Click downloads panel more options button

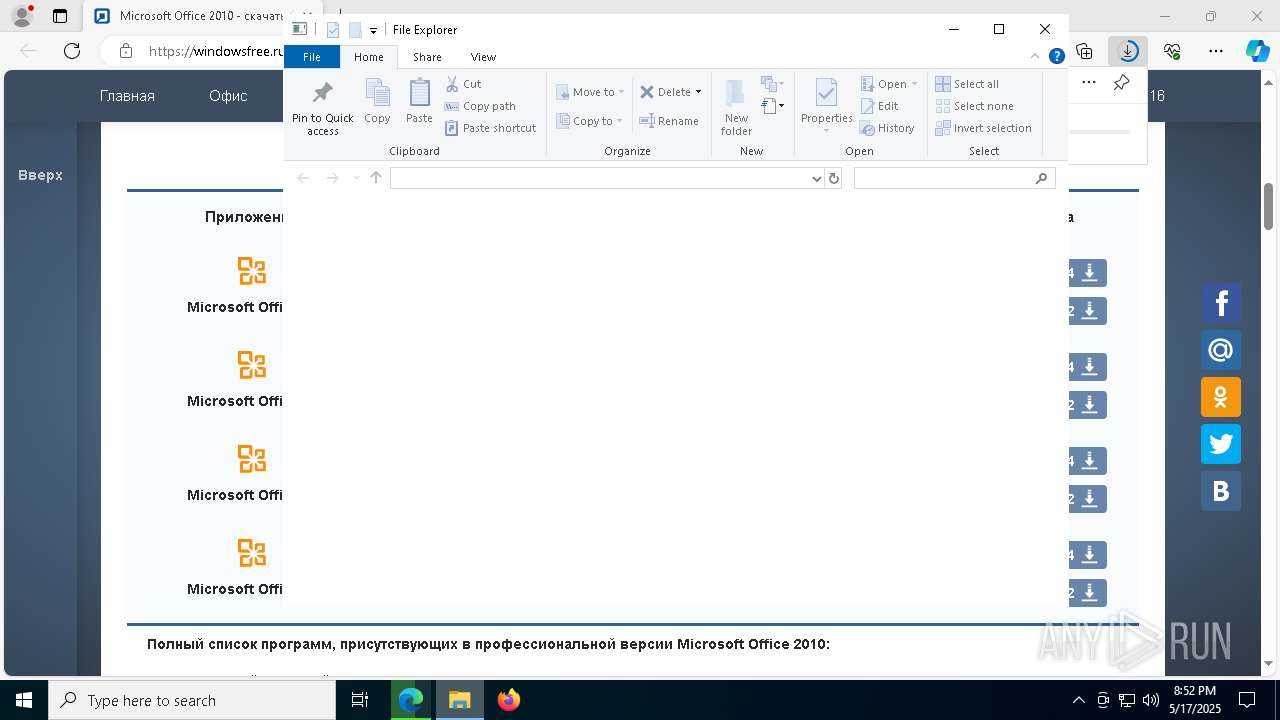tap(1089, 83)
